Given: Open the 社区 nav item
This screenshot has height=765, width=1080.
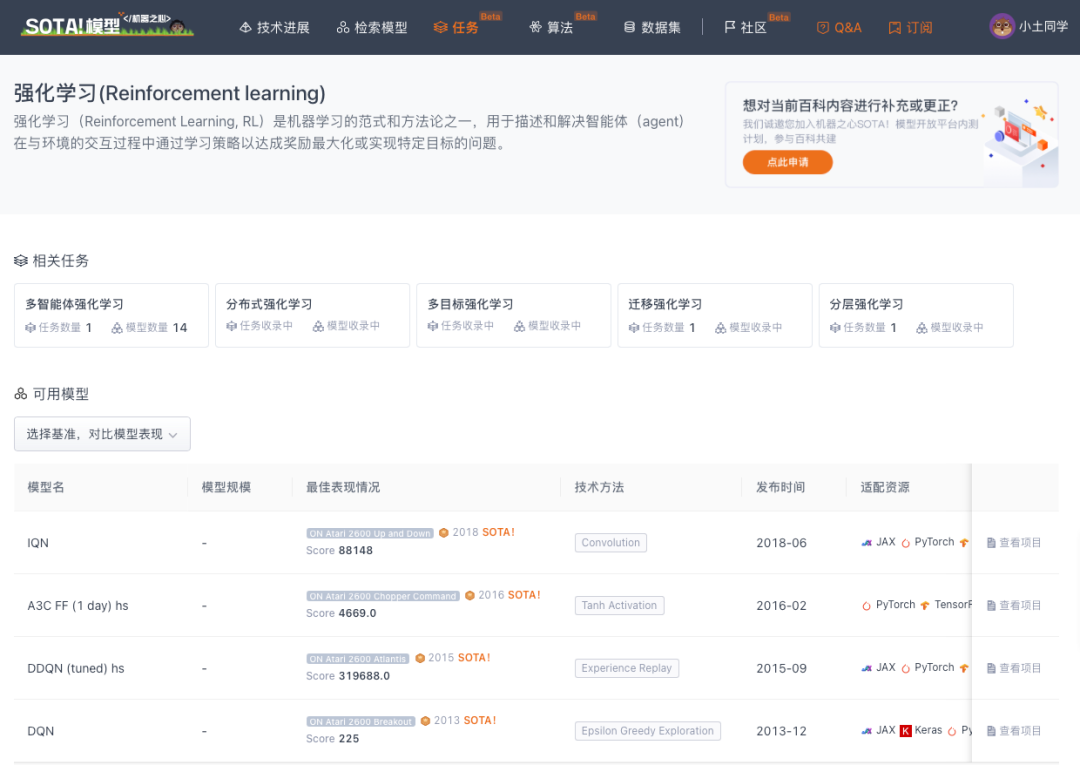Looking at the screenshot, I should [745, 28].
